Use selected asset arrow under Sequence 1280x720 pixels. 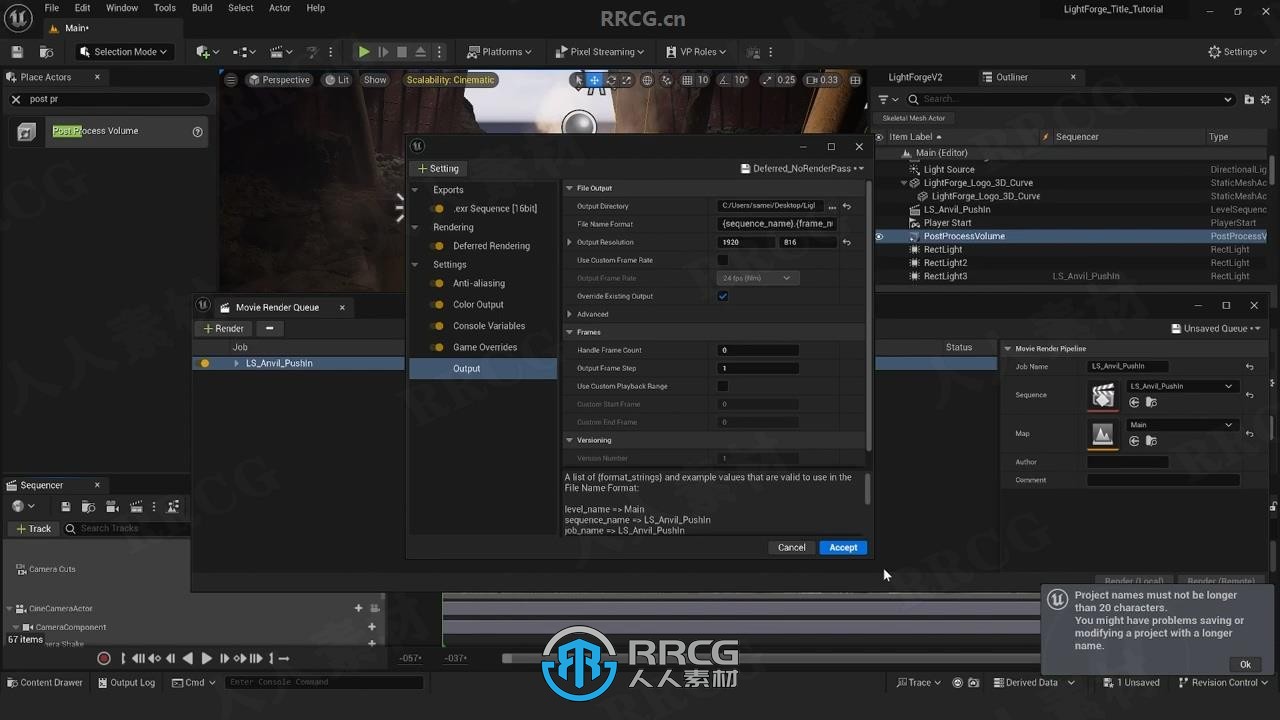[x=1134, y=402]
